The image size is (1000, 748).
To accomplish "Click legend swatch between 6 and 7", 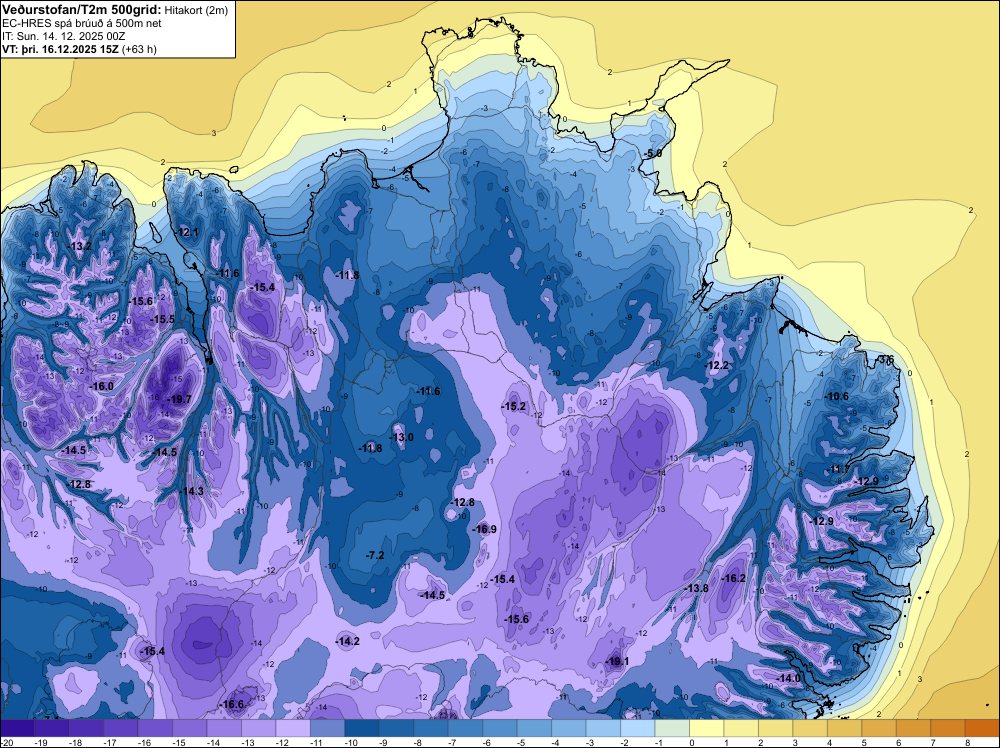I will [913, 728].
